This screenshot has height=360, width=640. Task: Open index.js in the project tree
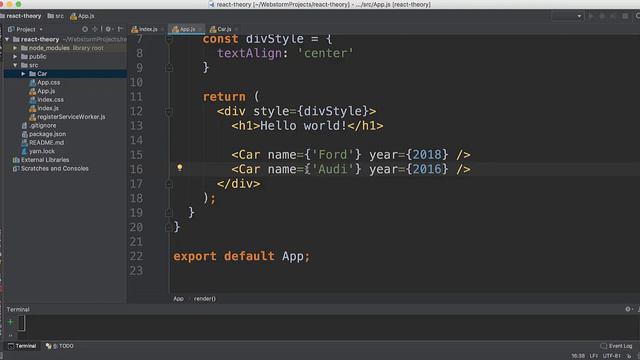point(48,108)
